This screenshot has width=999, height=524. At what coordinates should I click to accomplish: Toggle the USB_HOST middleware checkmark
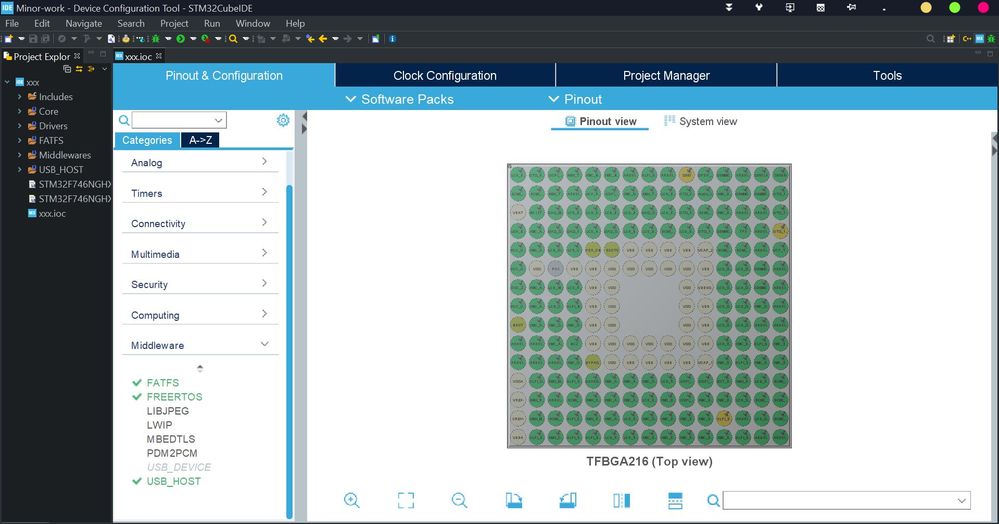(x=136, y=481)
